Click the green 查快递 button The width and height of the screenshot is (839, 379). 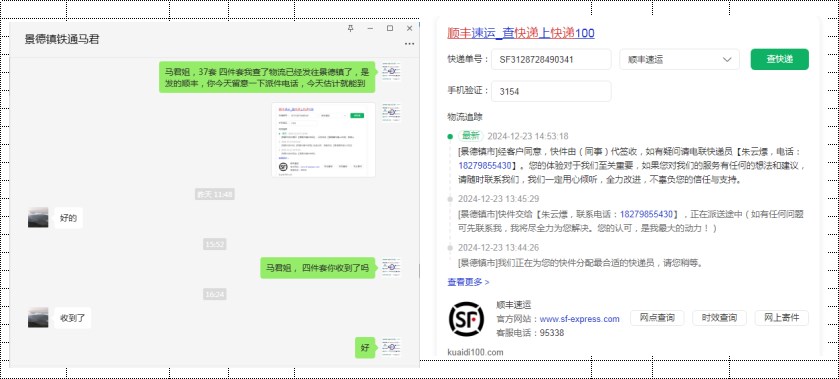(x=780, y=59)
